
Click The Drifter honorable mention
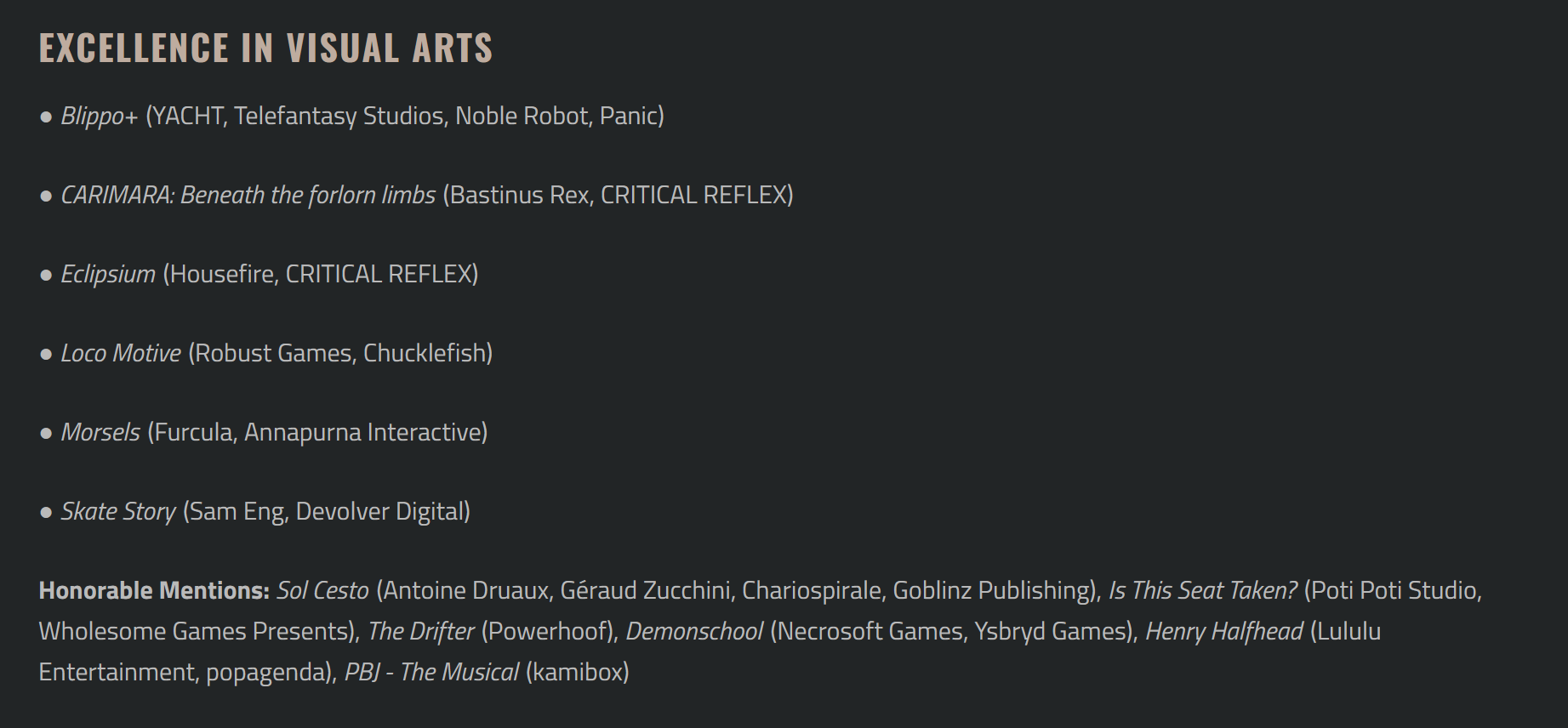pyautogui.click(x=421, y=631)
